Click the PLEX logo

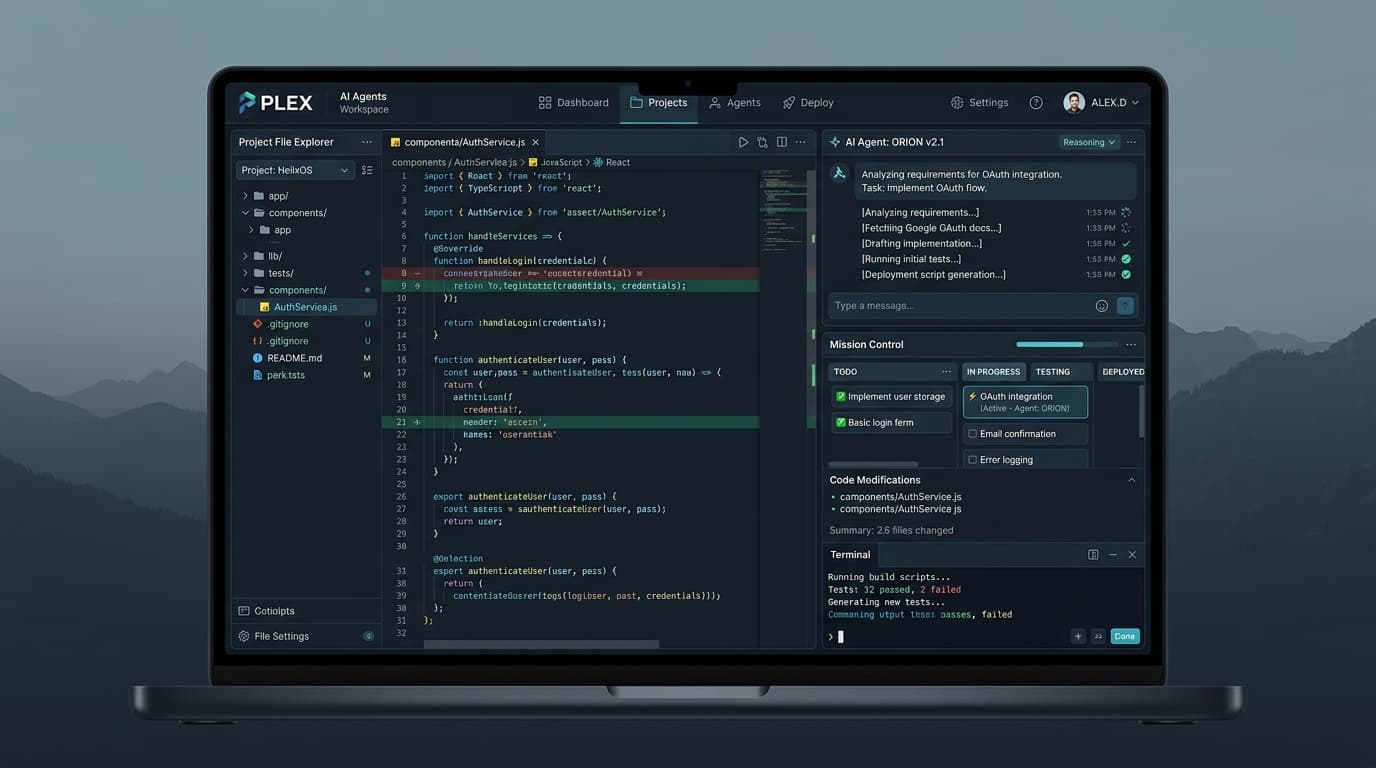[275, 102]
